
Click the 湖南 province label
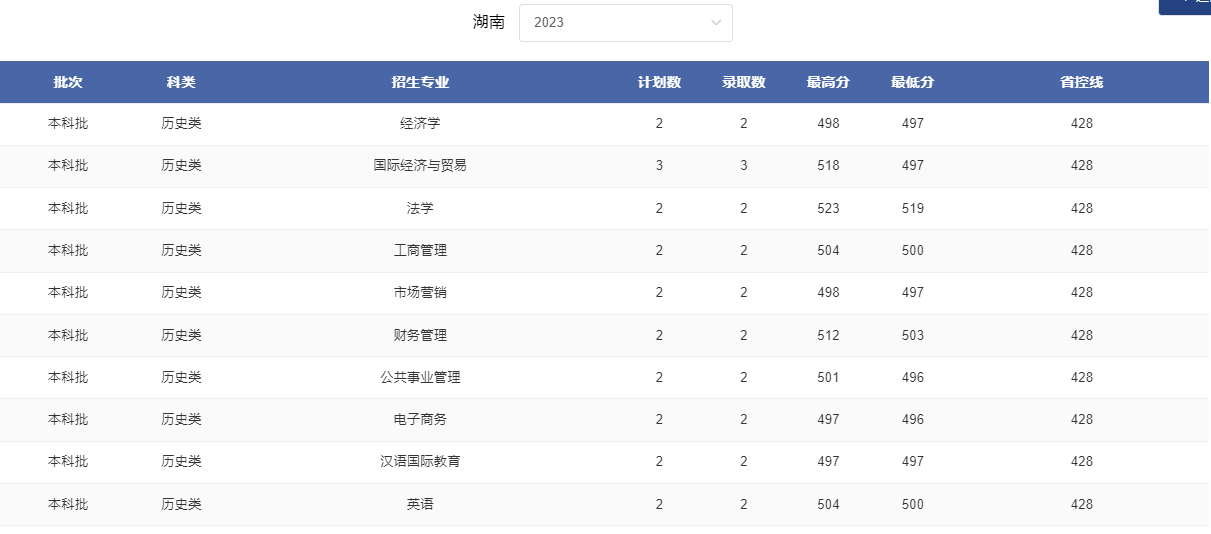tap(488, 22)
